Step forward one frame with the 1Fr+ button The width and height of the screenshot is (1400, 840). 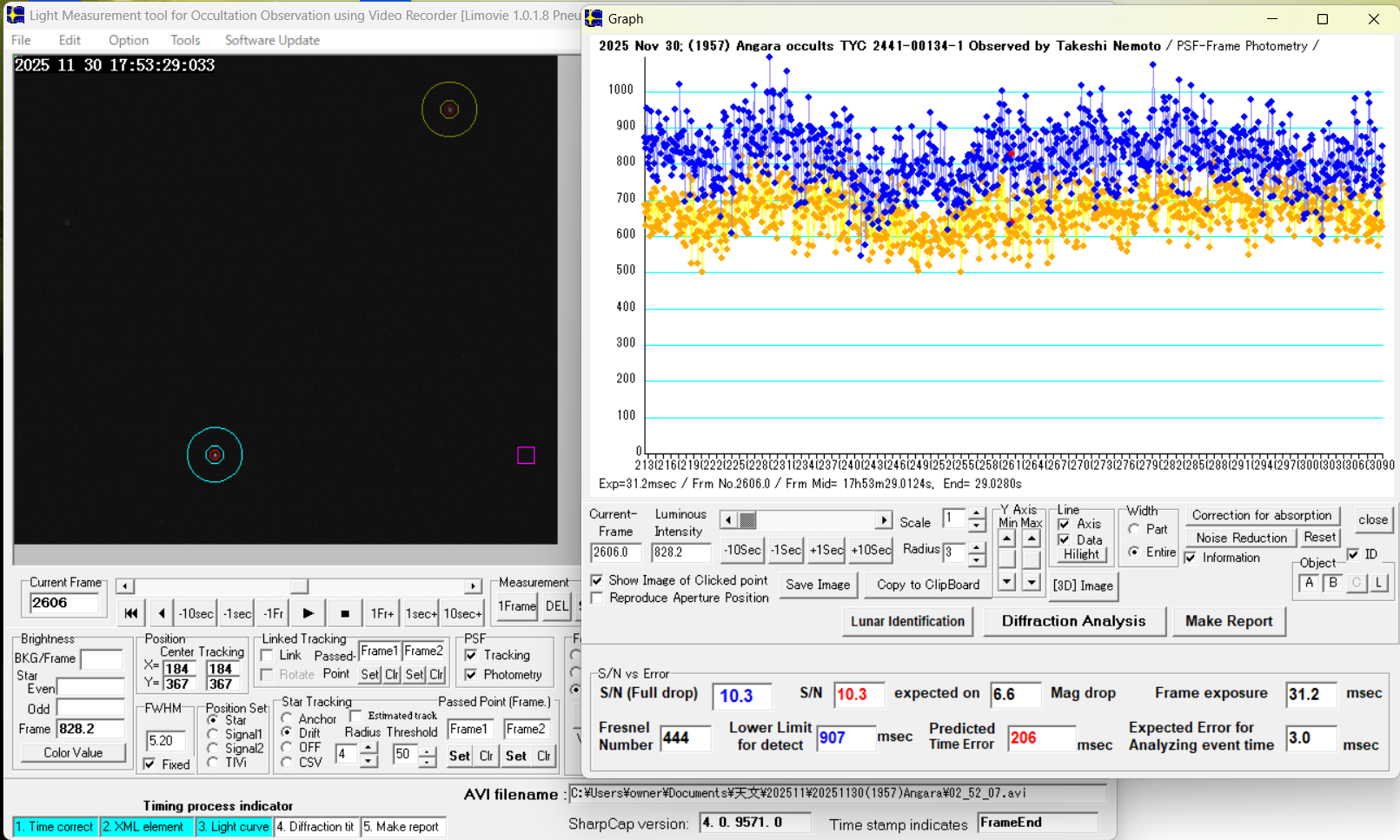tap(382, 613)
